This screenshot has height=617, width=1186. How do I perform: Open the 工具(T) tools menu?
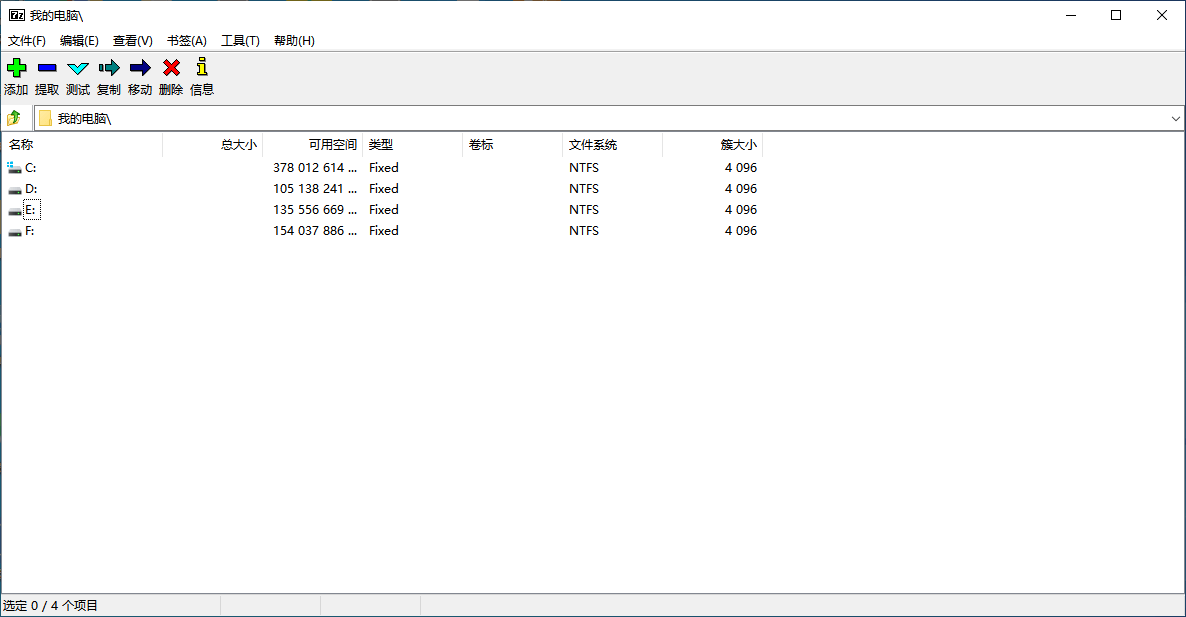(240, 41)
